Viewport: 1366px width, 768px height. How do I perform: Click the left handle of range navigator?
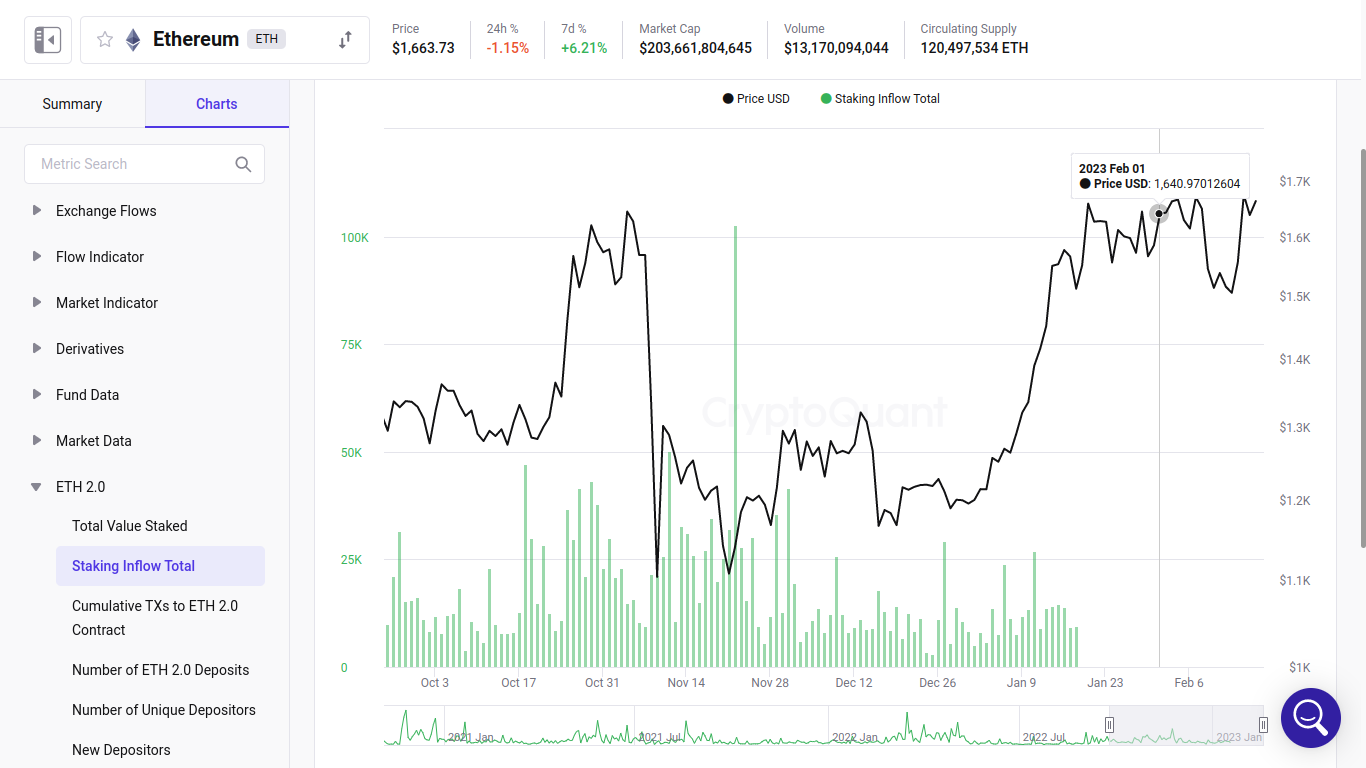(x=1109, y=725)
